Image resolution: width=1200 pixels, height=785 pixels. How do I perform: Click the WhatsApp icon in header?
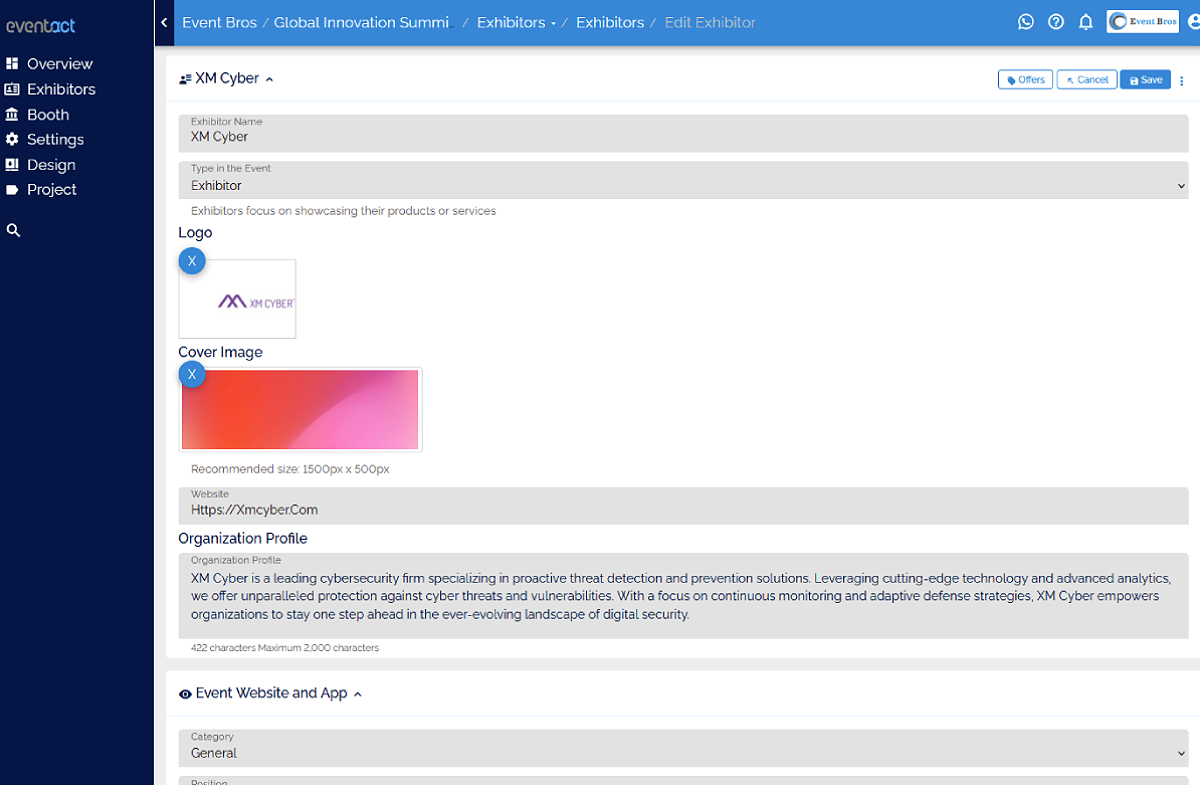(x=1025, y=22)
